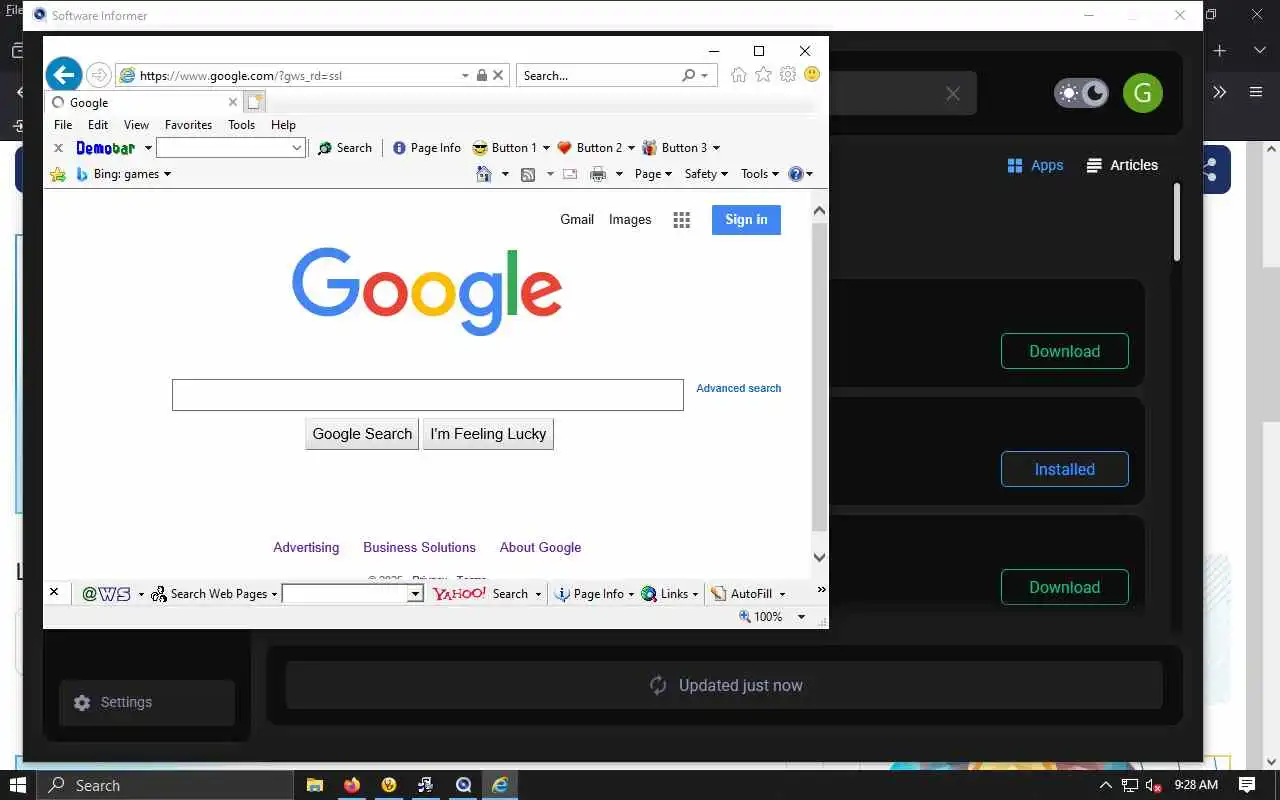Open a new tab next to Google tab

click(255, 102)
